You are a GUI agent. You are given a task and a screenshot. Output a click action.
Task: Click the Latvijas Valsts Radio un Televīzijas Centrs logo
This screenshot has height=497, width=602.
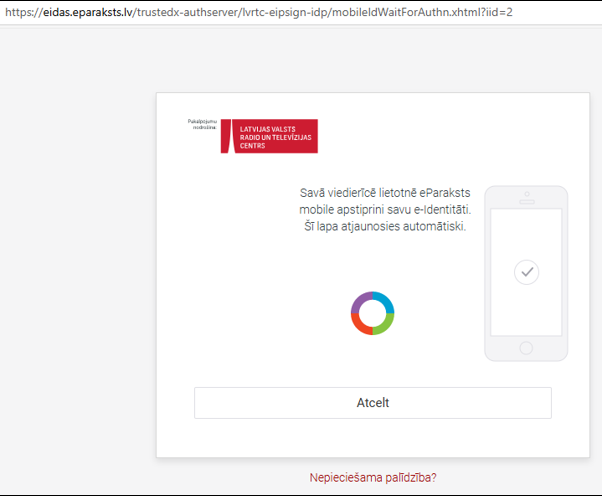click(268, 136)
